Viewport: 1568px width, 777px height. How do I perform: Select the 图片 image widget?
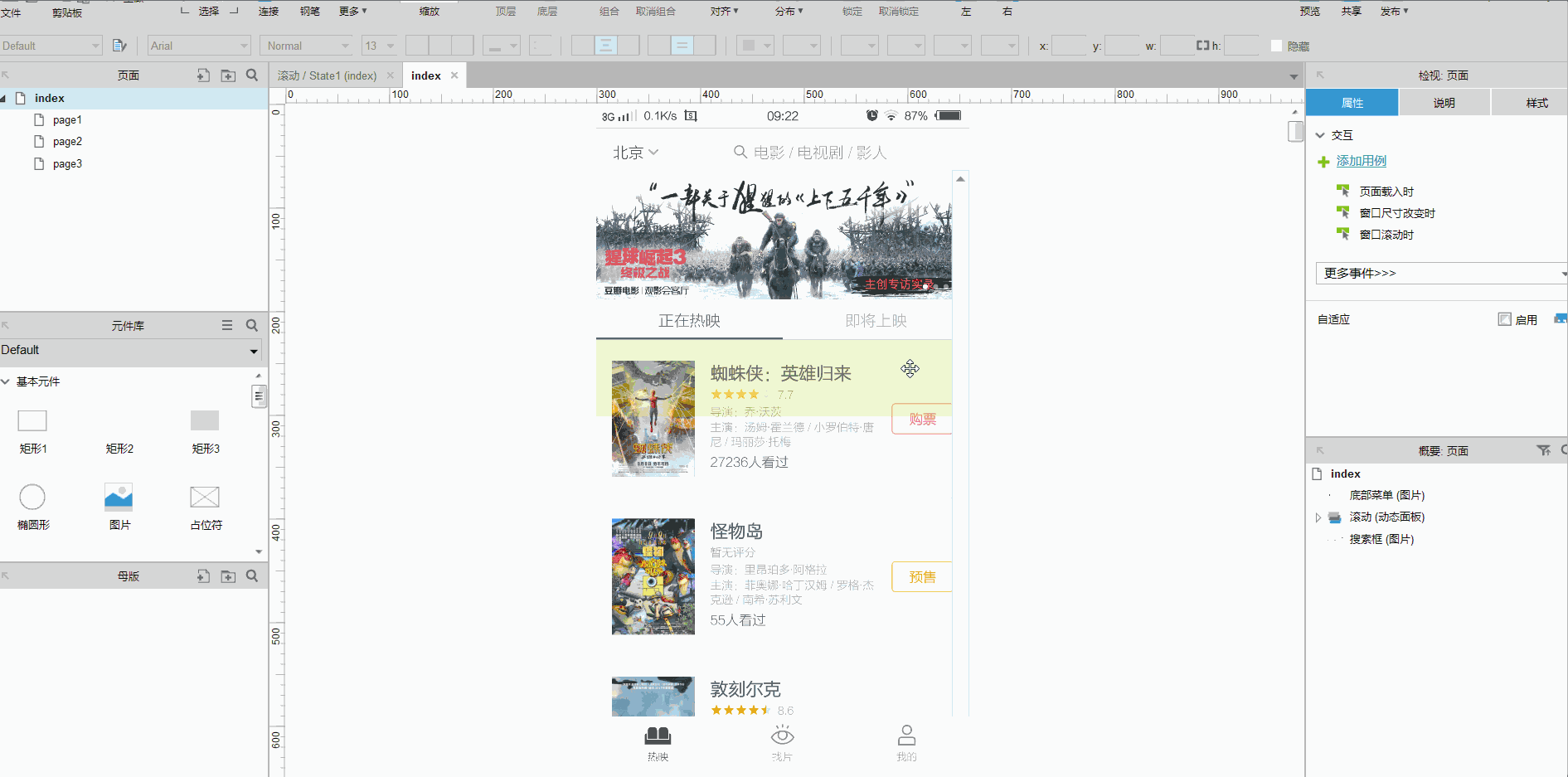point(119,497)
